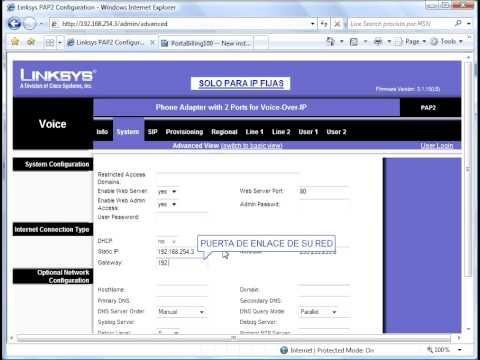Open the User 2 tab
480x360 pixels.
click(336, 132)
